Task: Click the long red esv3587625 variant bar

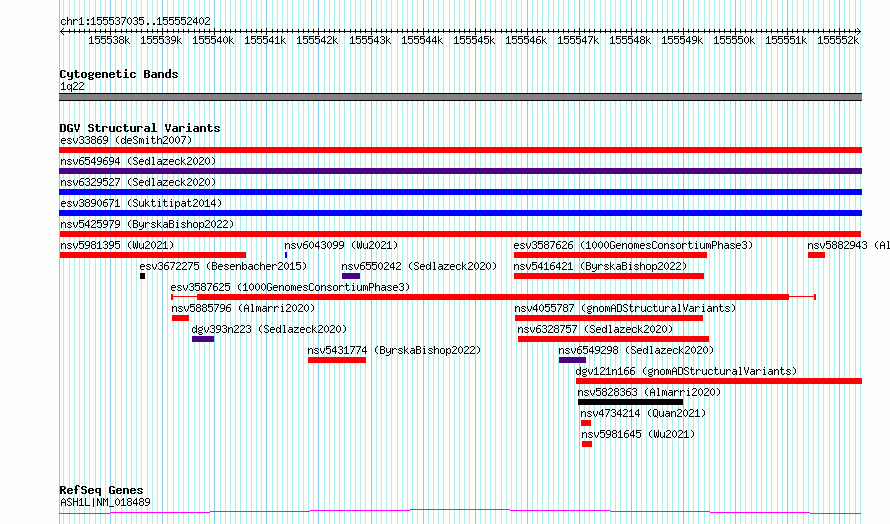Action: (493, 297)
